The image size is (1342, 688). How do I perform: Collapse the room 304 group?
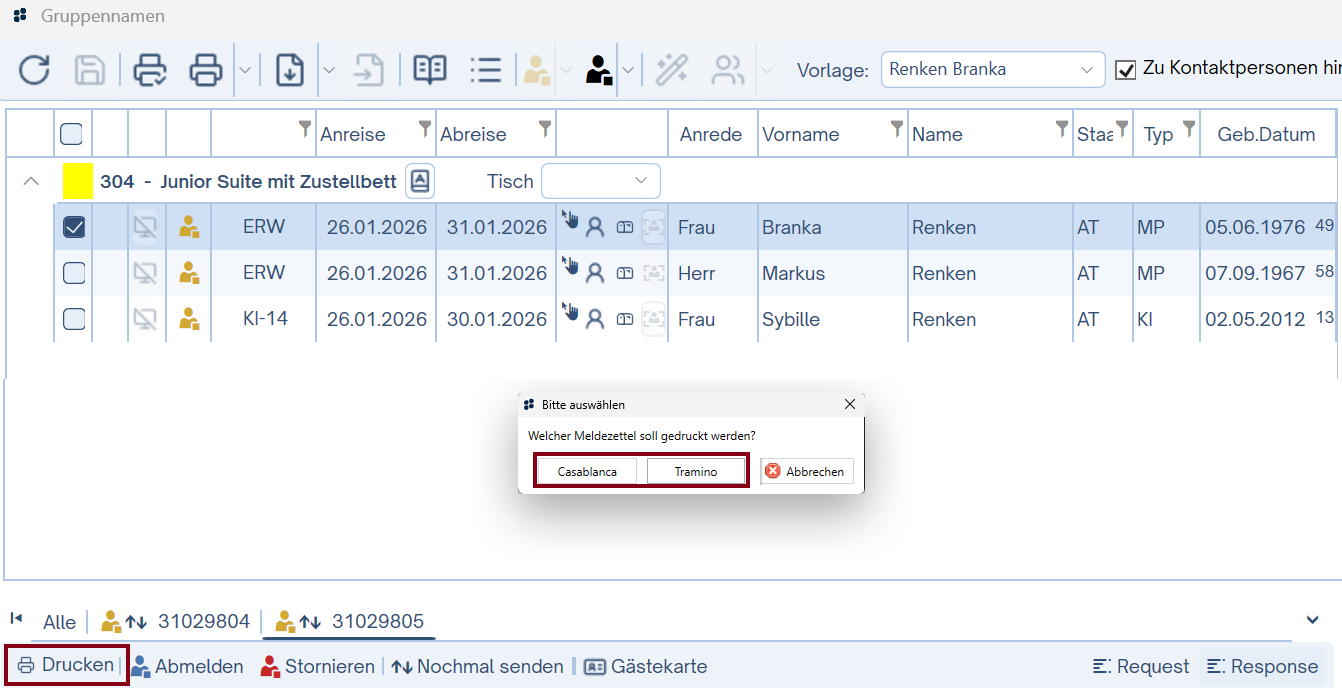click(31, 181)
